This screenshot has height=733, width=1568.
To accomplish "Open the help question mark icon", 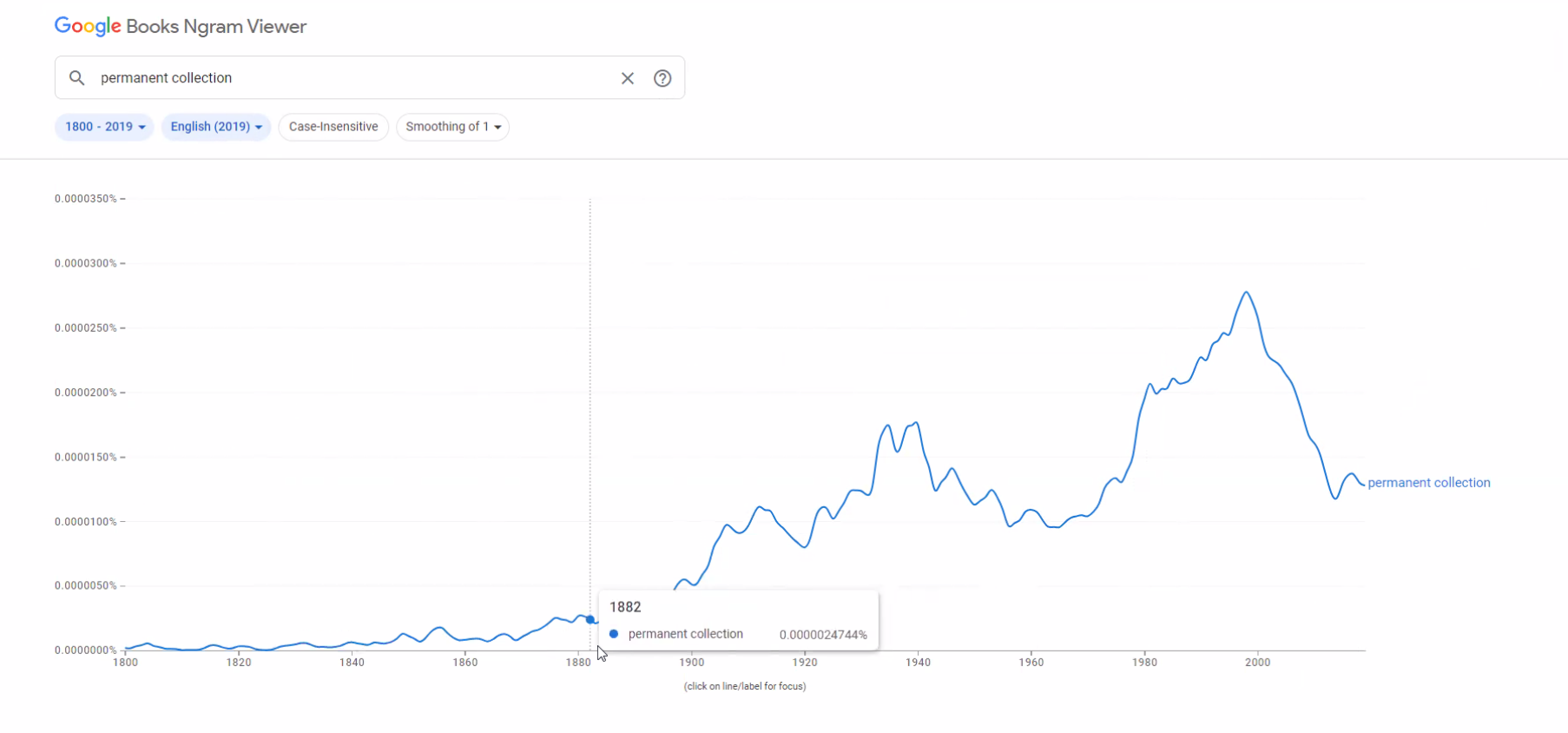I will point(662,78).
